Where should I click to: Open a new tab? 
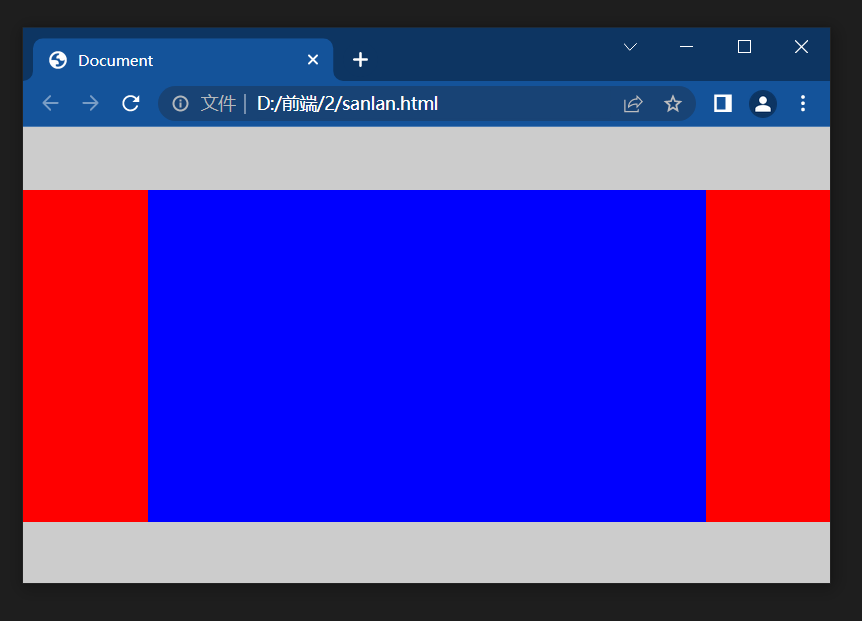click(x=360, y=59)
